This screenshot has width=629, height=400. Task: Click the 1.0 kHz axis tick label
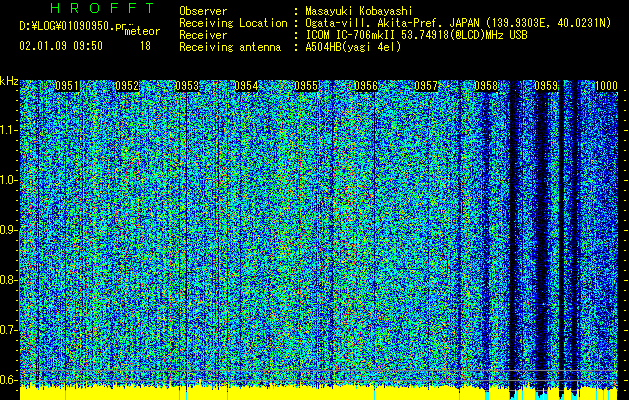(8, 180)
